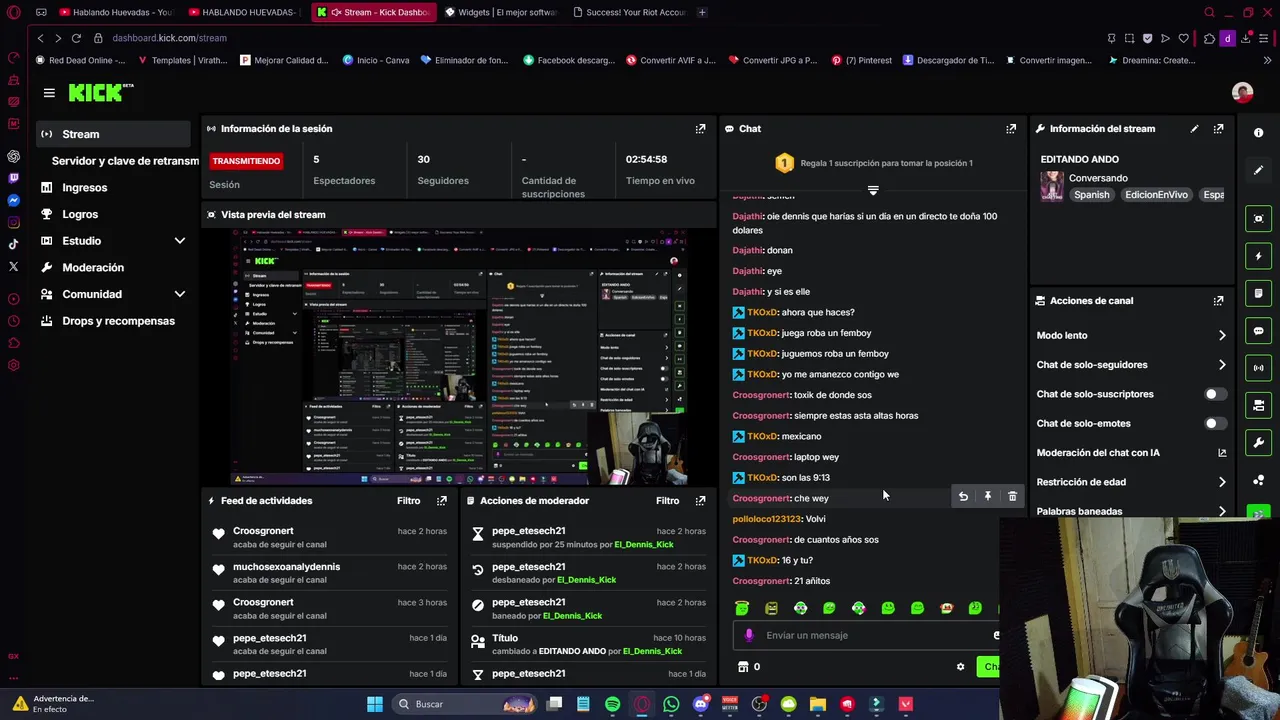Viewport: 1280px width, 720px height.
Task: Open Palabras baneadas options arrow
Action: (1221, 511)
